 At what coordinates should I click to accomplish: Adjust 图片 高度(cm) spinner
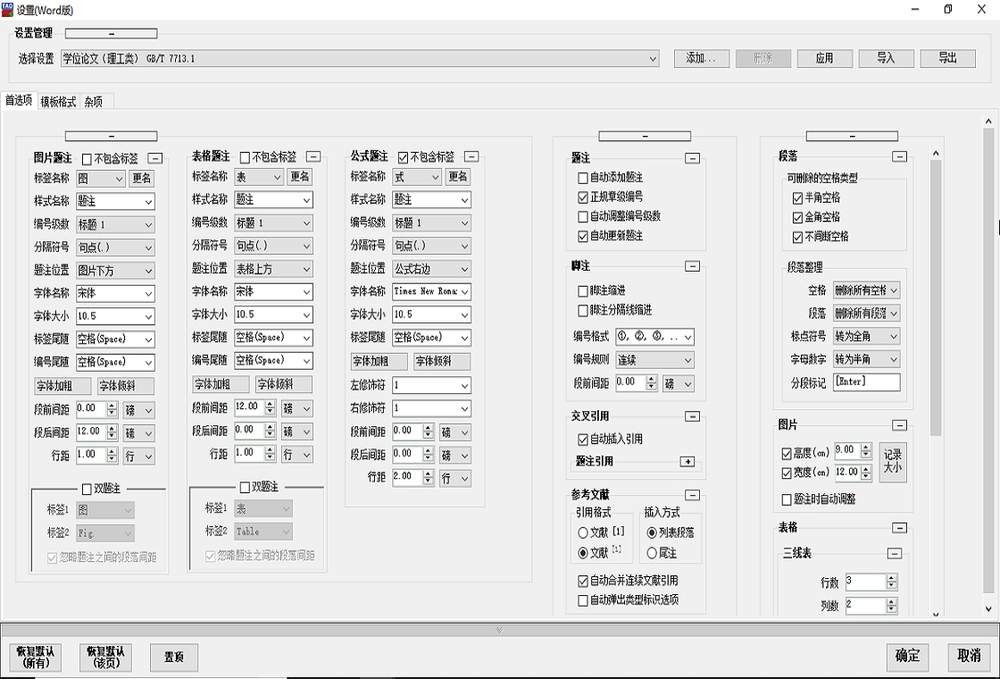[866, 451]
